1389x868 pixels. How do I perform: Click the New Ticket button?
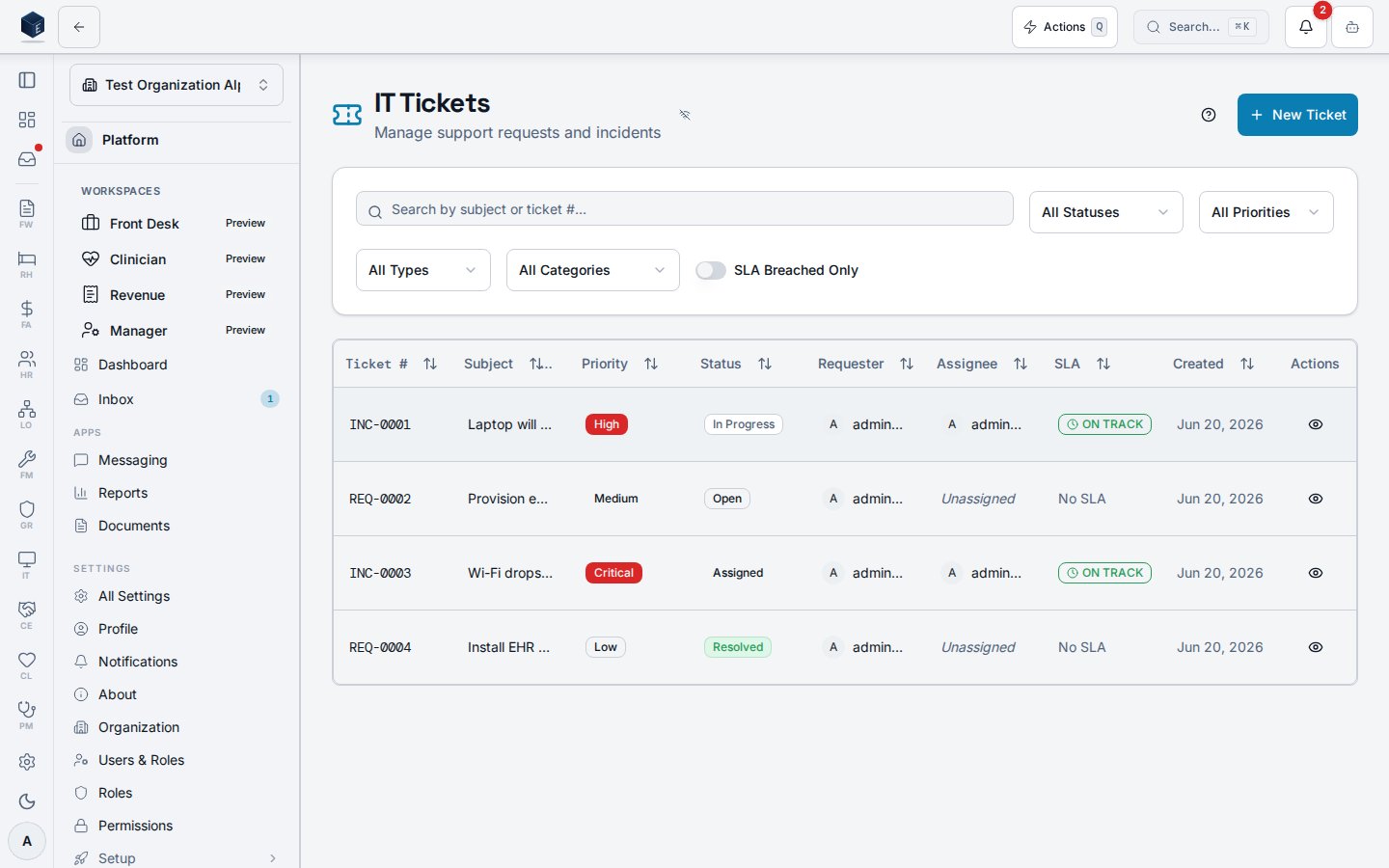pyautogui.click(x=1297, y=115)
